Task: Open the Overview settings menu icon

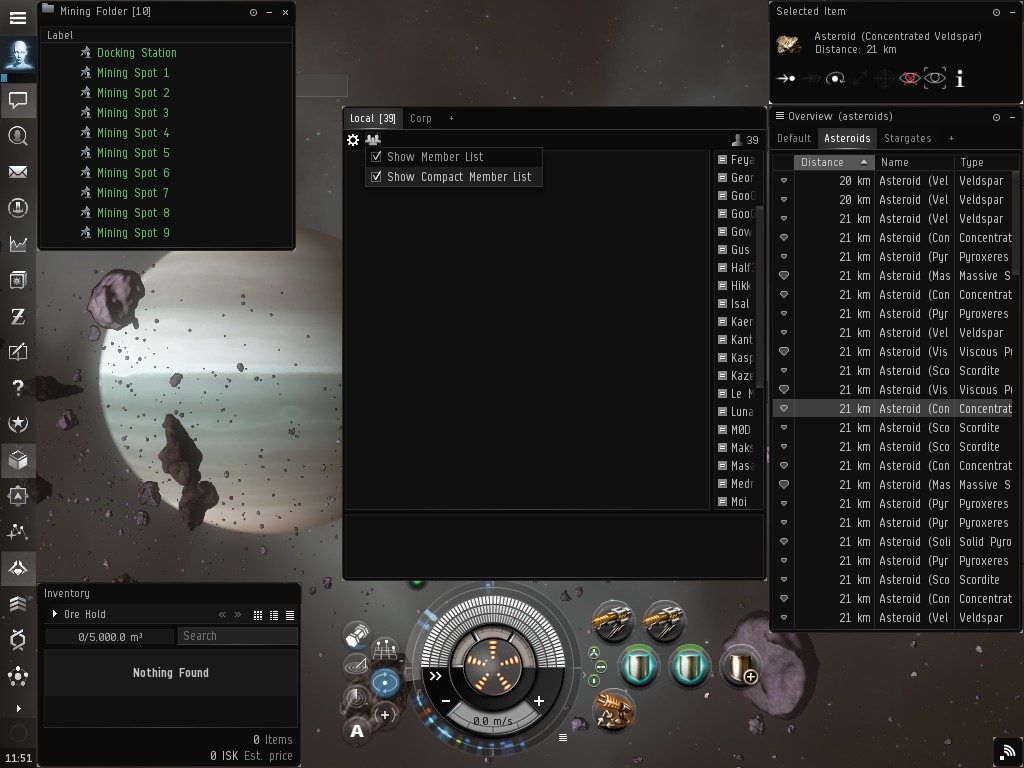Action: click(x=780, y=116)
